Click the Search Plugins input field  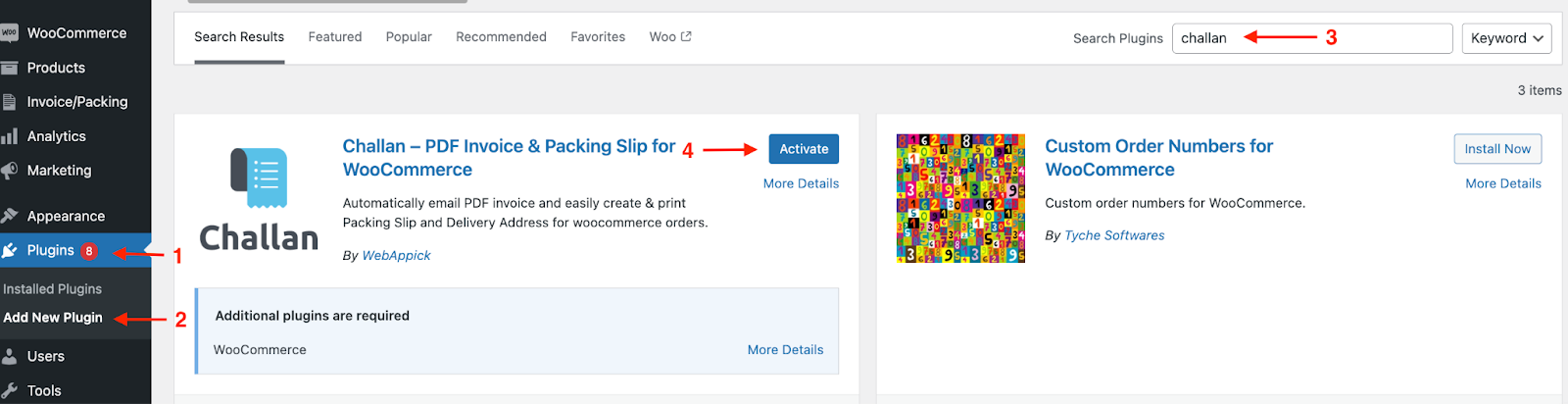click(1312, 38)
